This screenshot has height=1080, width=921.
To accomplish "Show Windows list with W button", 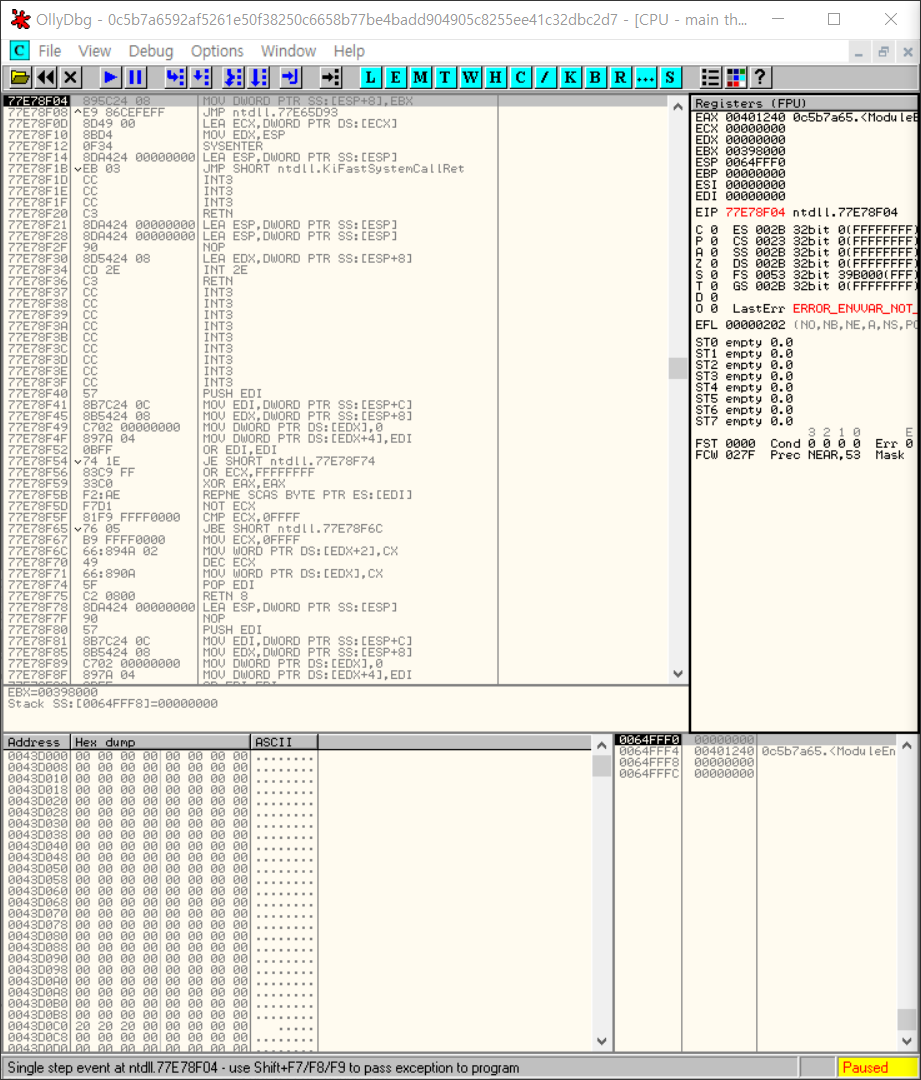I will 470,77.
